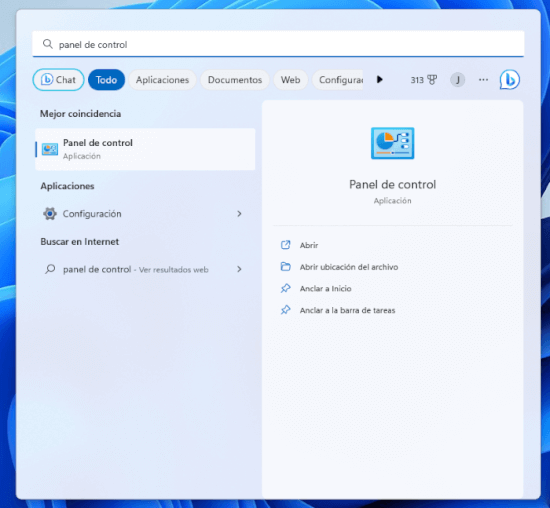The width and height of the screenshot is (550, 508).
Task: Expand the web result chevron
Action: [239, 269]
